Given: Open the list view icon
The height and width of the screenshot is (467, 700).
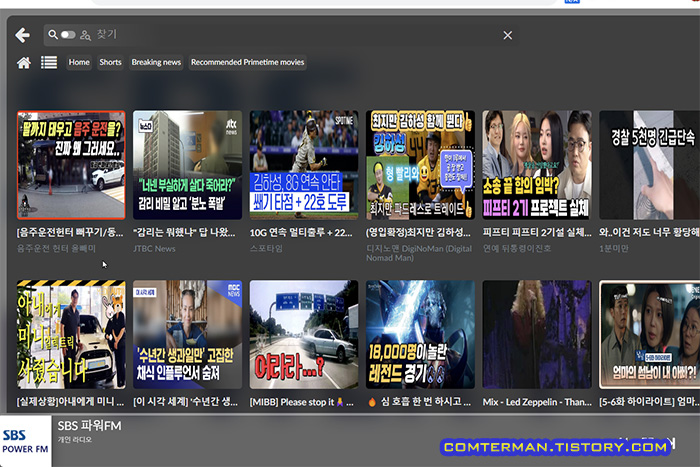Looking at the screenshot, I should pyautogui.click(x=49, y=63).
